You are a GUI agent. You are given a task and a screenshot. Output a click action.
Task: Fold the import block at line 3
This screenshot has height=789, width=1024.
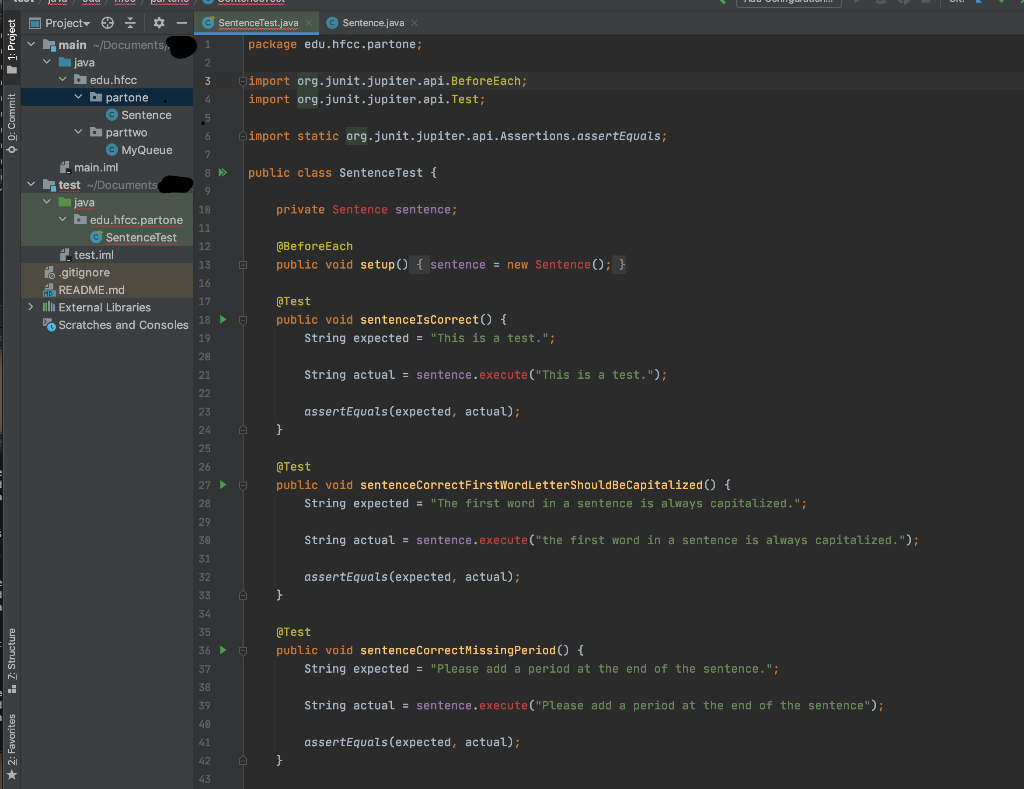click(x=242, y=81)
